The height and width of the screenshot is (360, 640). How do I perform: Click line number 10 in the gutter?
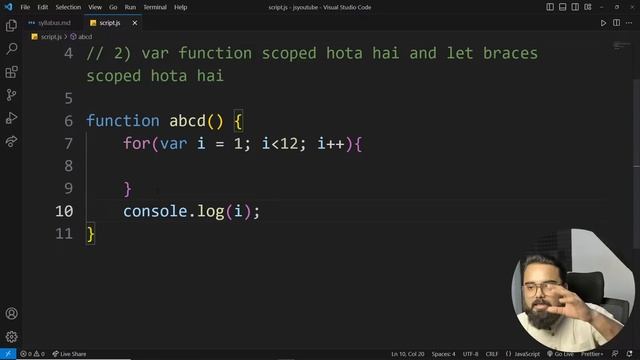[x=64, y=211]
